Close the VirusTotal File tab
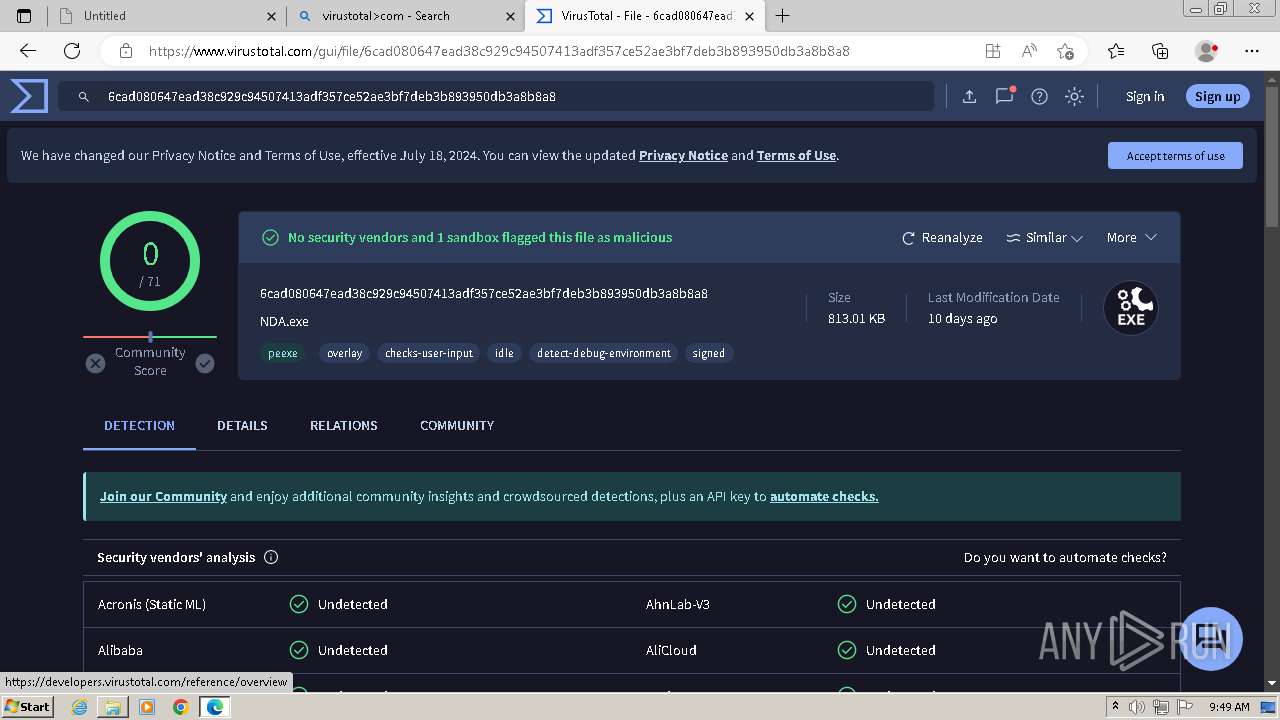 750,16
